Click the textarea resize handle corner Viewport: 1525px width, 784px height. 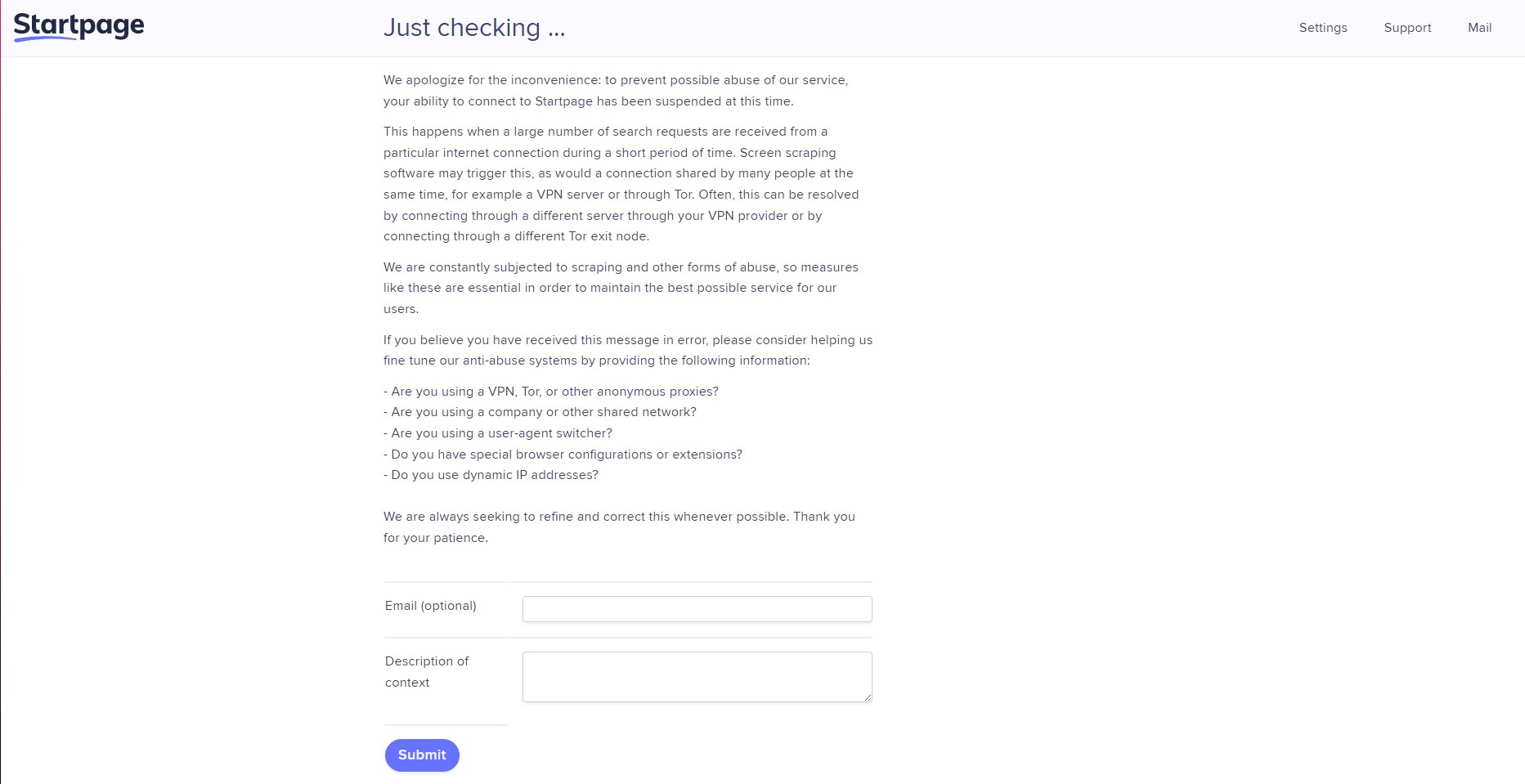(x=868, y=697)
